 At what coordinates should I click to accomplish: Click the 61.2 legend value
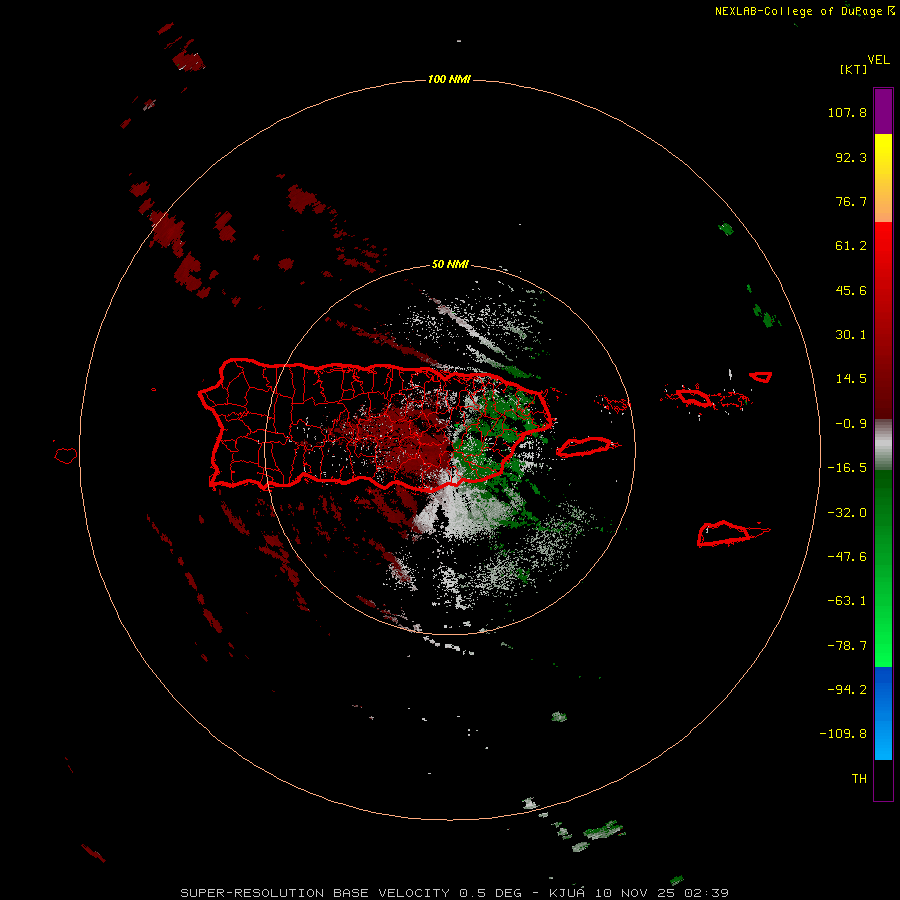click(x=851, y=246)
